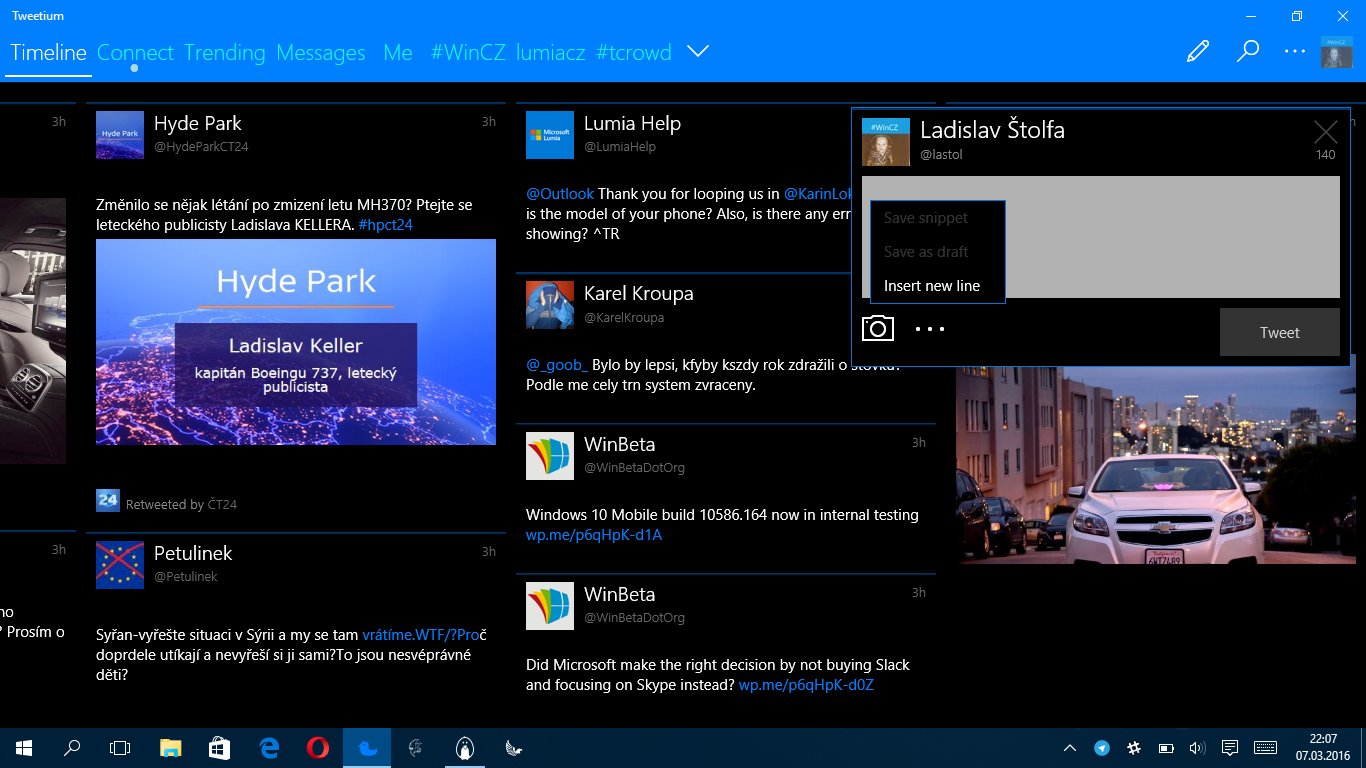Open the Windows Start menu
Screen dimensions: 1366x768
(x=24, y=748)
